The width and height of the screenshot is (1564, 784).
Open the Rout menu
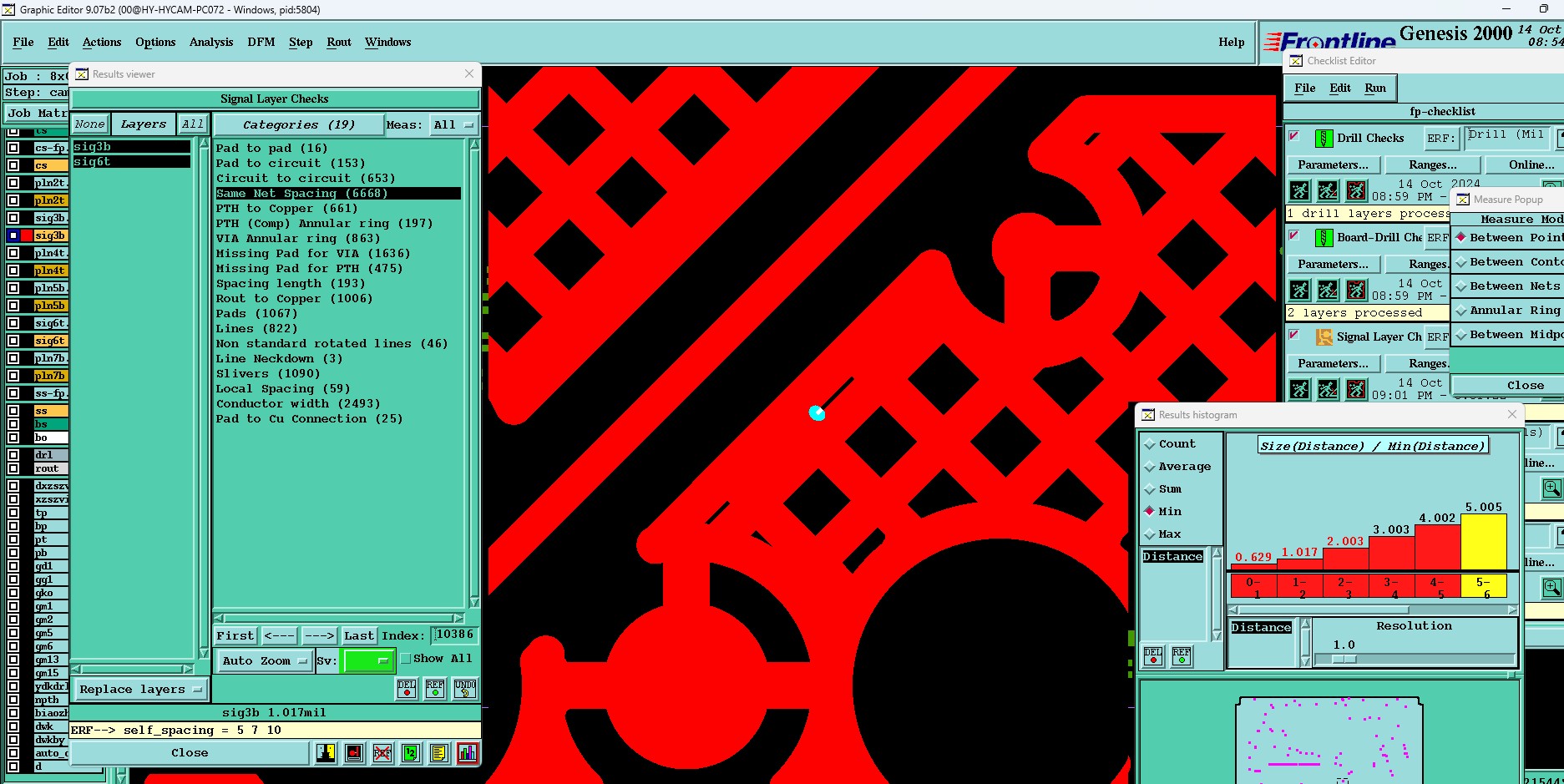(339, 43)
